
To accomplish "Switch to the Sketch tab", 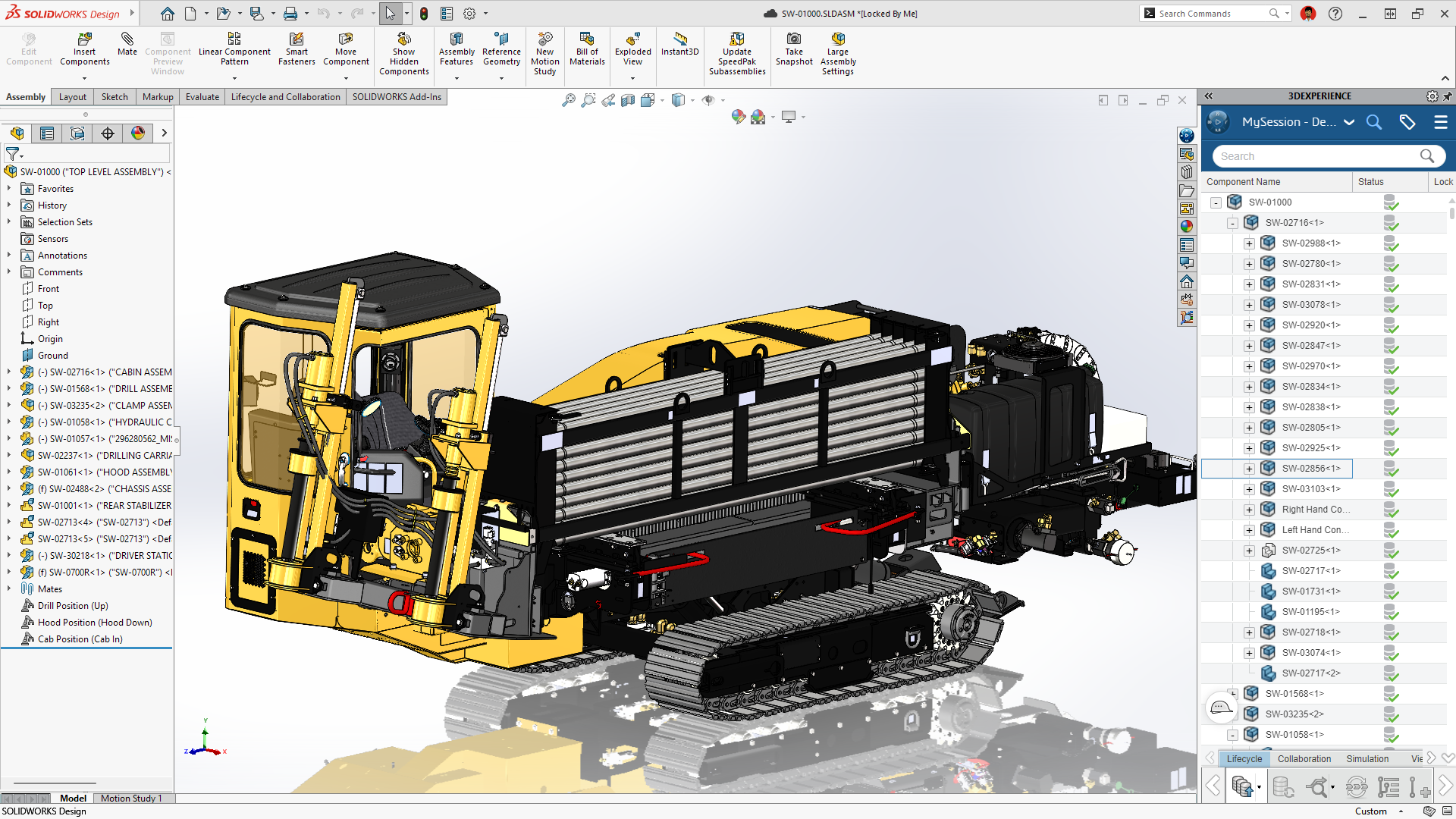I will [x=115, y=97].
